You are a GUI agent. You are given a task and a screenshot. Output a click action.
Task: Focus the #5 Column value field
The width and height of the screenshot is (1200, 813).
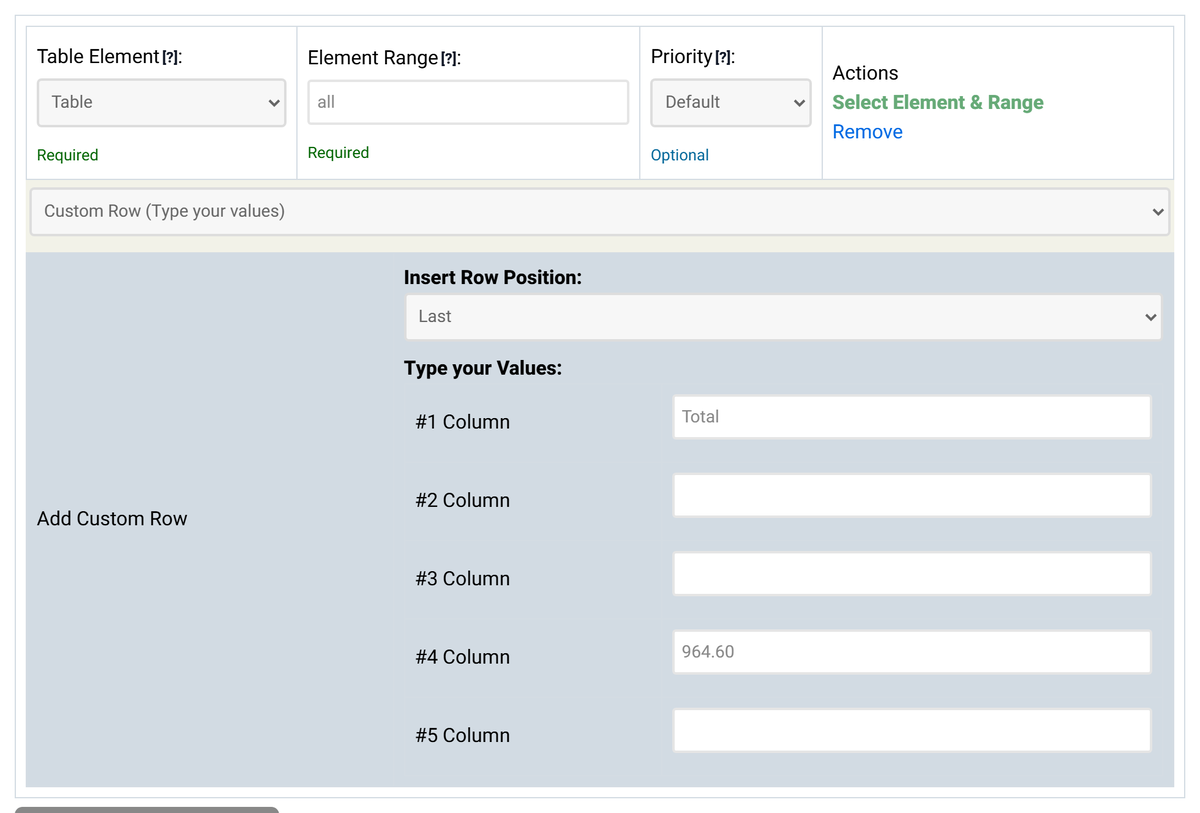coord(912,730)
